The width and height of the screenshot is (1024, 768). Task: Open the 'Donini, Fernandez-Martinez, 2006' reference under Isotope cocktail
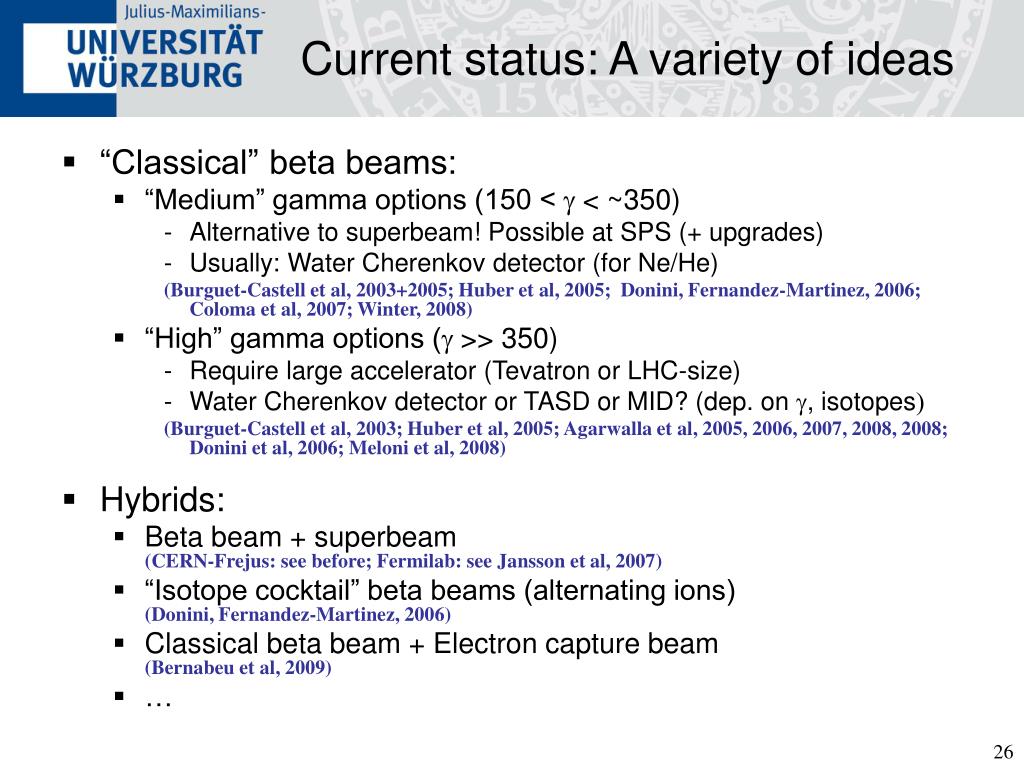pos(298,615)
